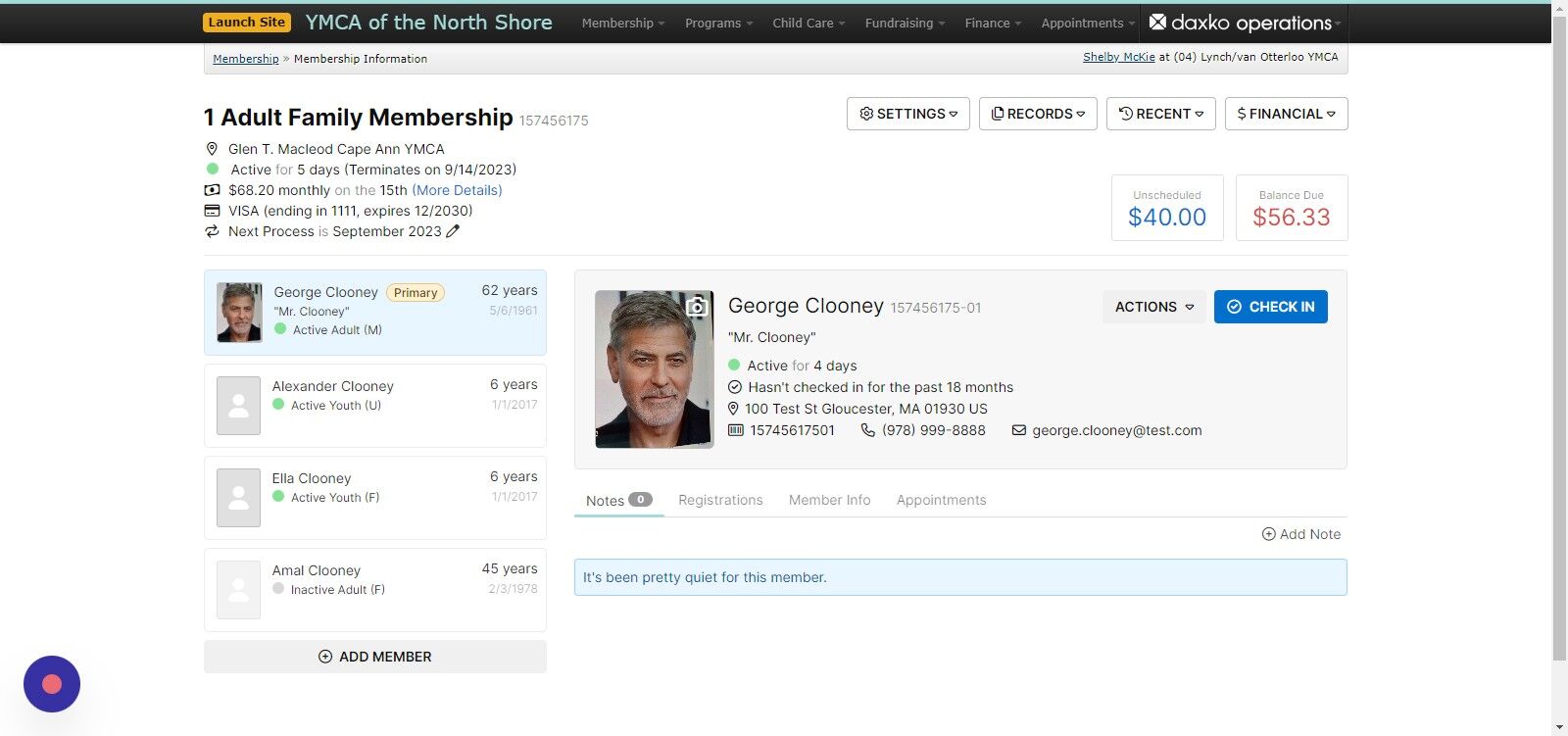Click the map pin icon beside the Gloucester address
The height and width of the screenshot is (736, 1568).
click(733, 409)
